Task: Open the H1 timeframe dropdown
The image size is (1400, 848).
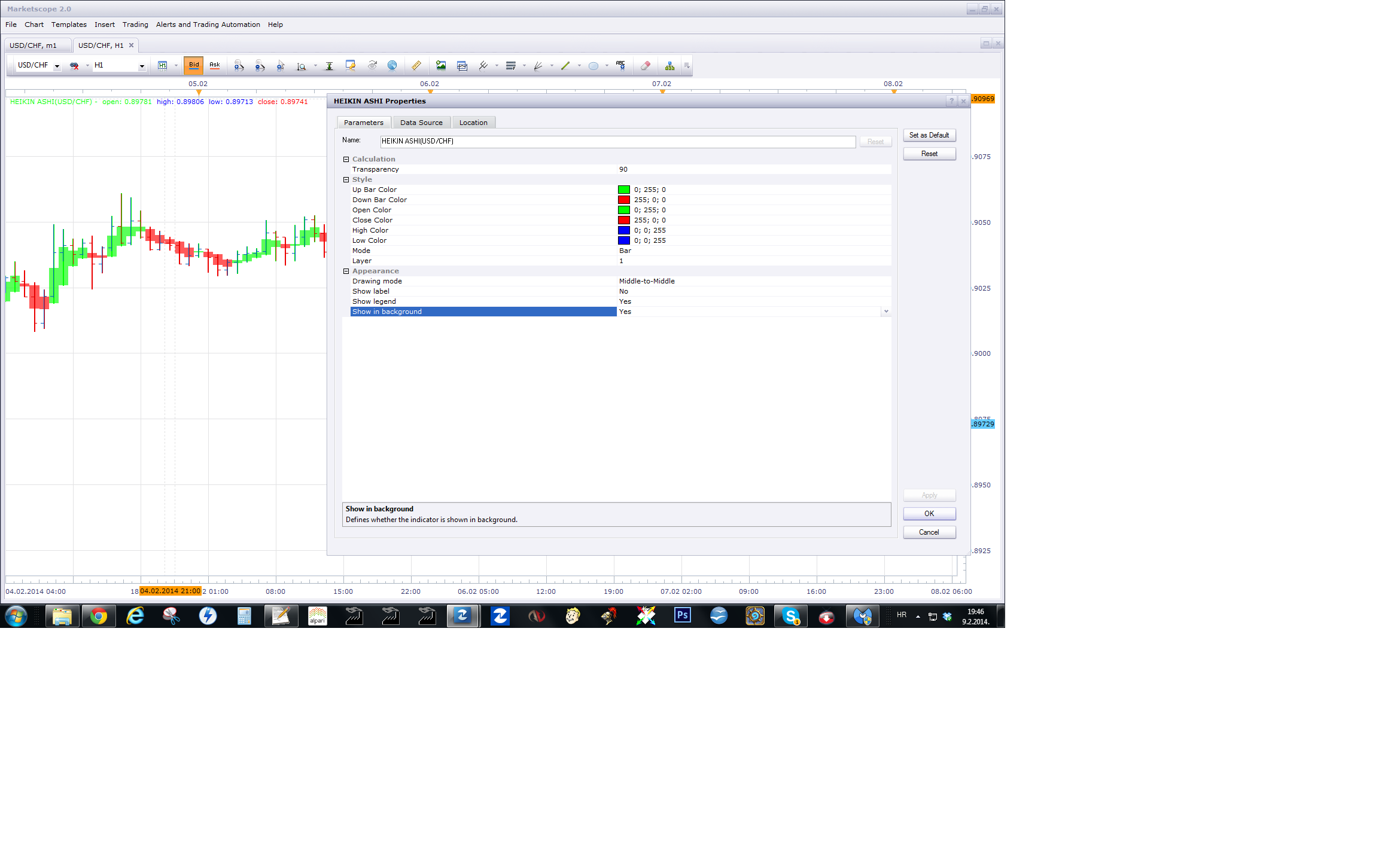Action: point(142,66)
